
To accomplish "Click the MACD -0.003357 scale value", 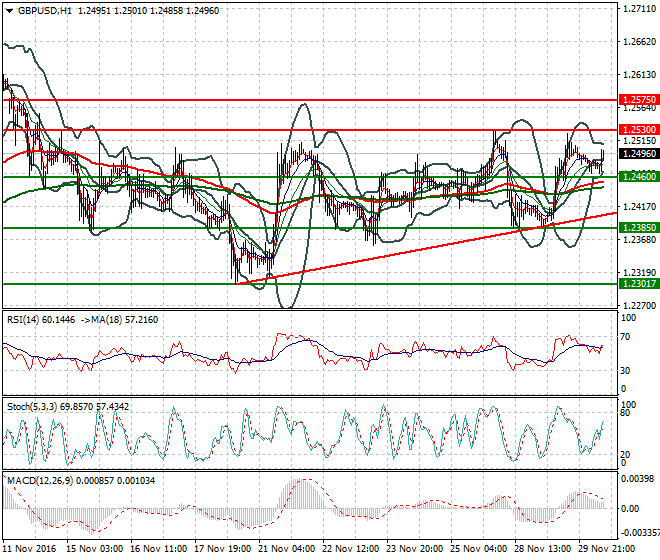I will [640, 533].
